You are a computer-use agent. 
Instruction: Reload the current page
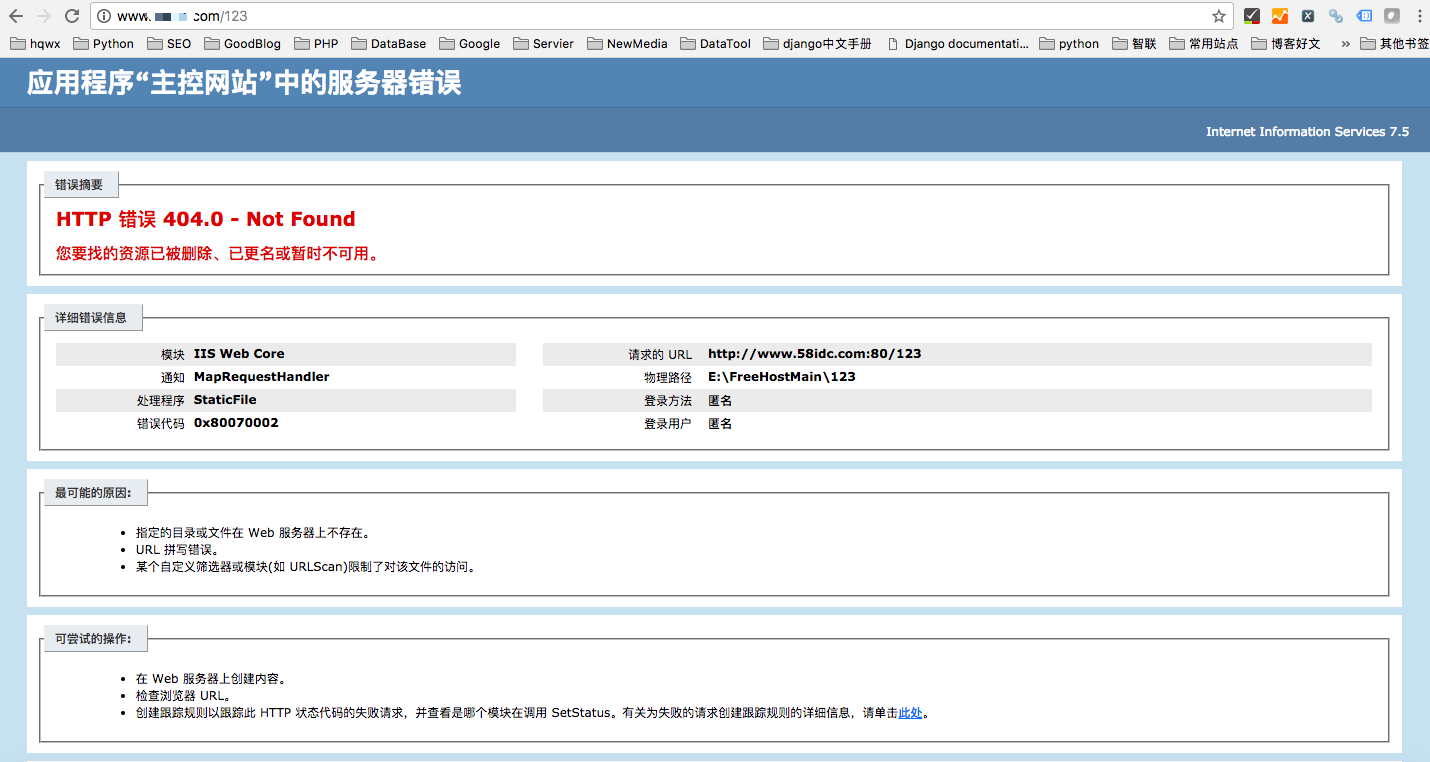(70, 15)
